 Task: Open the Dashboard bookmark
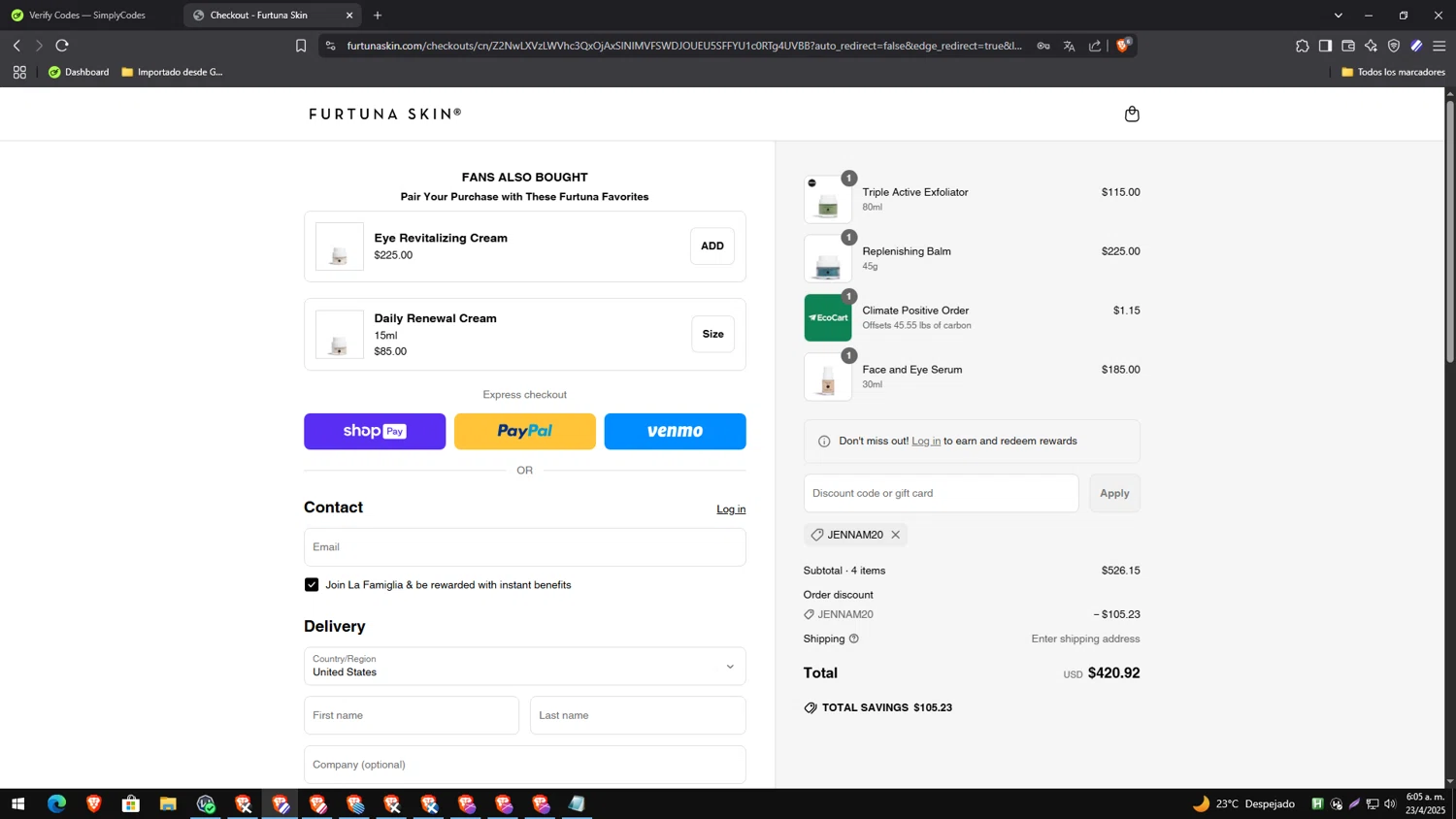79,72
